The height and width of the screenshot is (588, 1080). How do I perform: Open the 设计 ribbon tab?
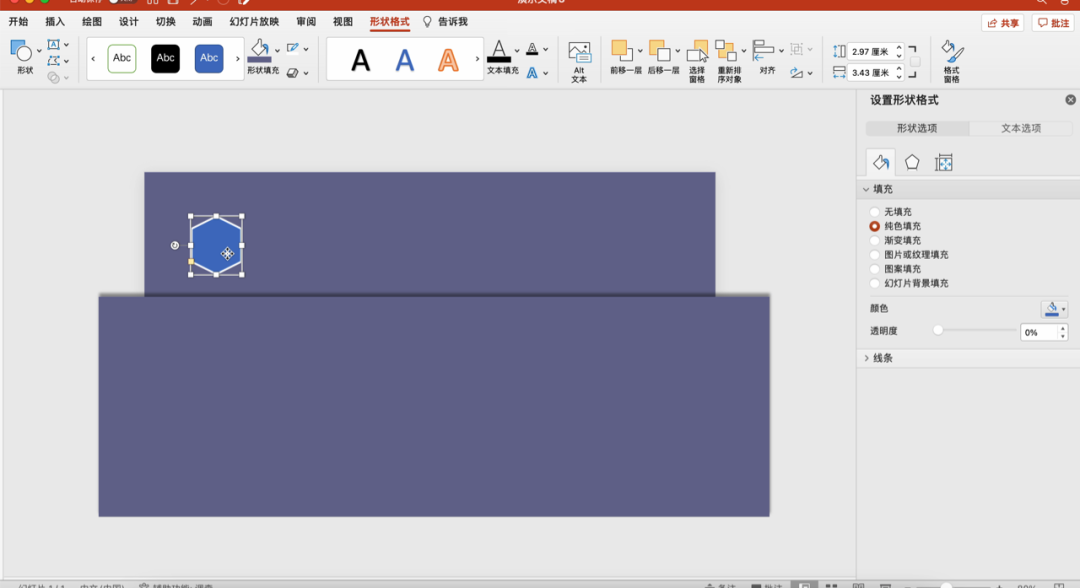(x=129, y=22)
